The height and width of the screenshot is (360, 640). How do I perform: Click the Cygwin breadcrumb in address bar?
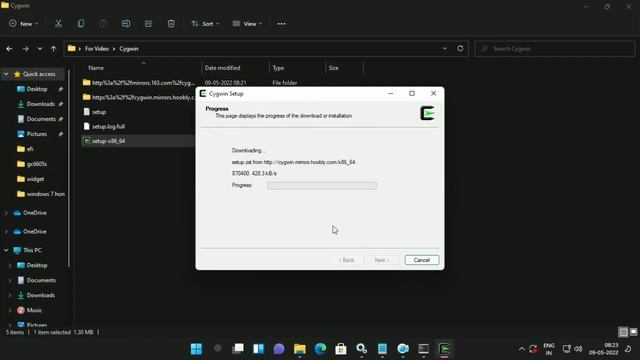129,49
